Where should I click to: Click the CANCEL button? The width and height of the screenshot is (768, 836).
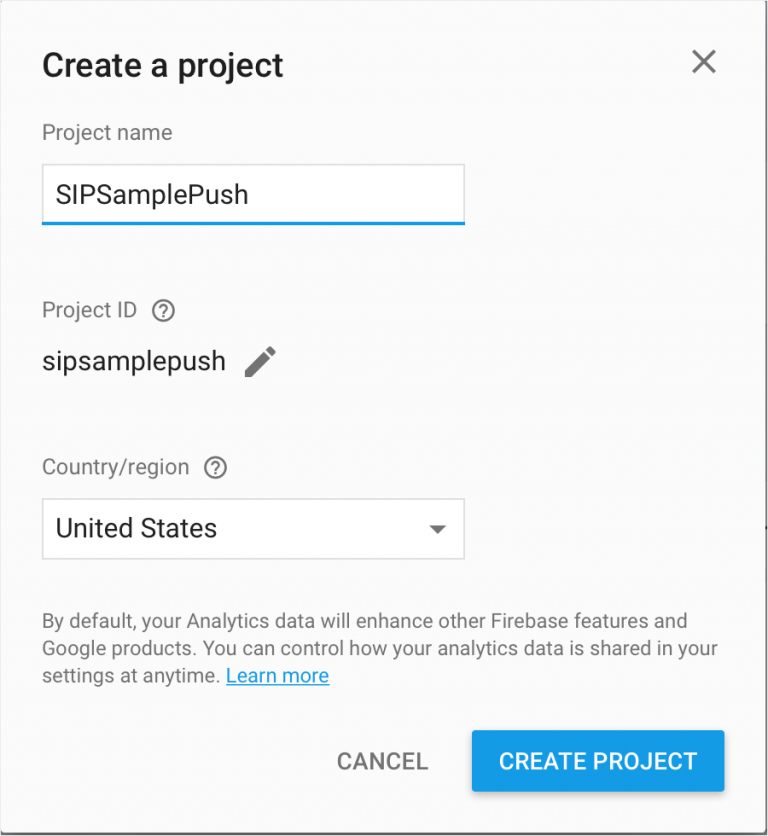382,761
